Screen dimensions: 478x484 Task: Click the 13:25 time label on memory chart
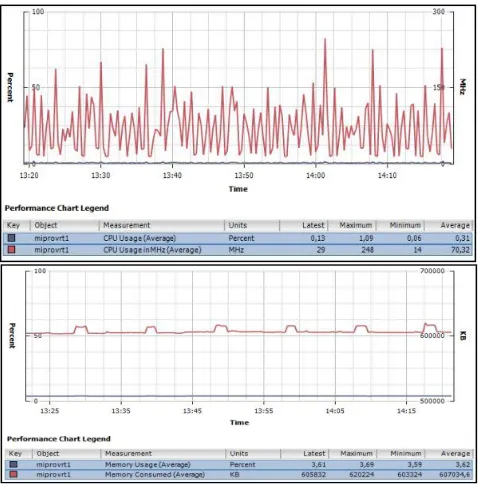[x=50, y=411]
